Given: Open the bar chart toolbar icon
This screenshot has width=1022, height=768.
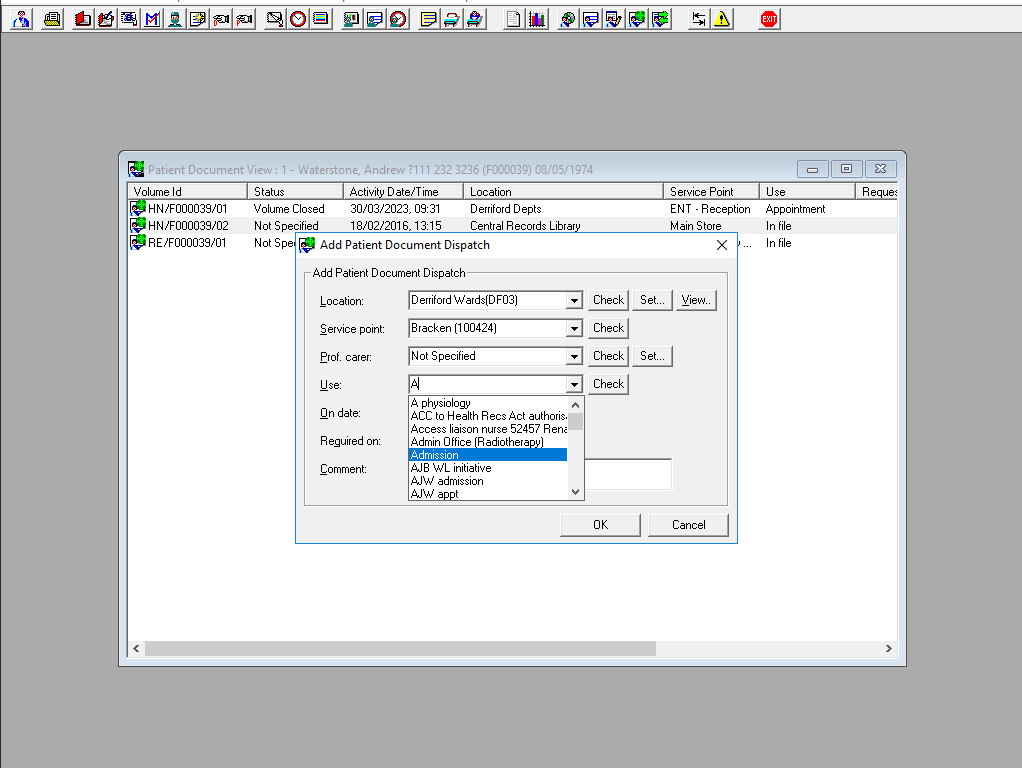Looking at the screenshot, I should tap(536, 19).
